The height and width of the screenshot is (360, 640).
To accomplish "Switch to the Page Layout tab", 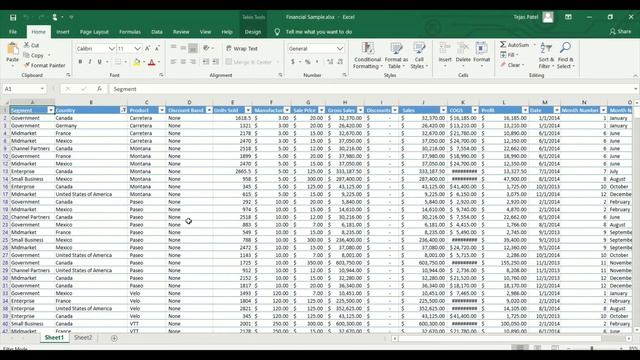I will pos(94,32).
